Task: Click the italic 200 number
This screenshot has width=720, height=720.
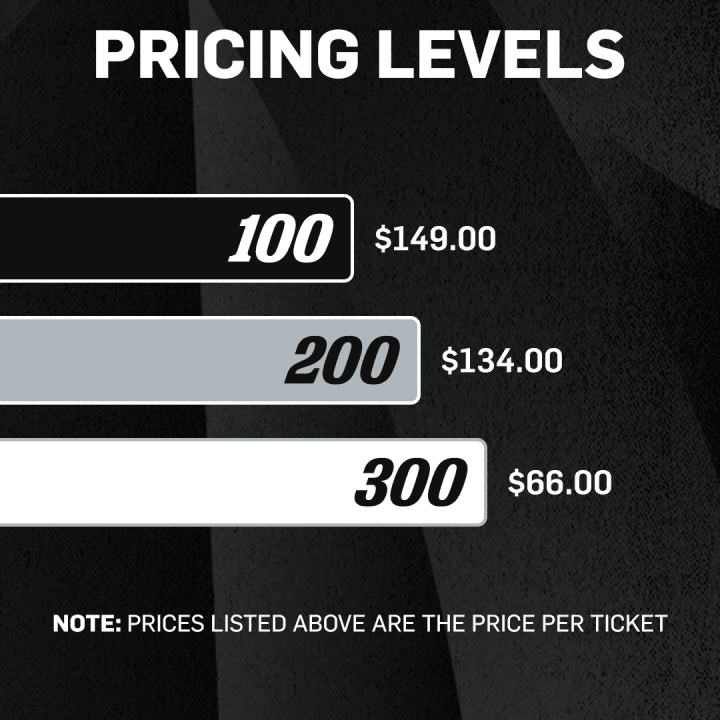Action: [342, 360]
